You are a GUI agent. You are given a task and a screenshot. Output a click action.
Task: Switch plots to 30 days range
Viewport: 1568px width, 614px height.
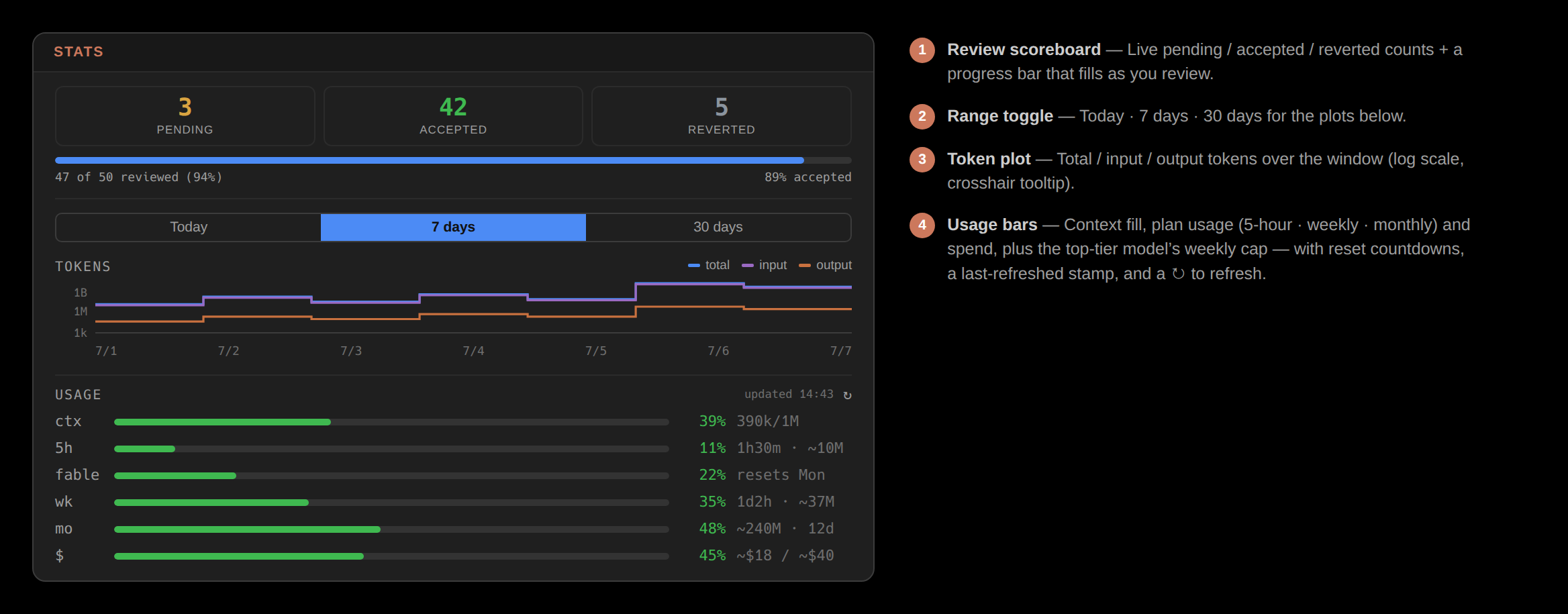click(718, 227)
